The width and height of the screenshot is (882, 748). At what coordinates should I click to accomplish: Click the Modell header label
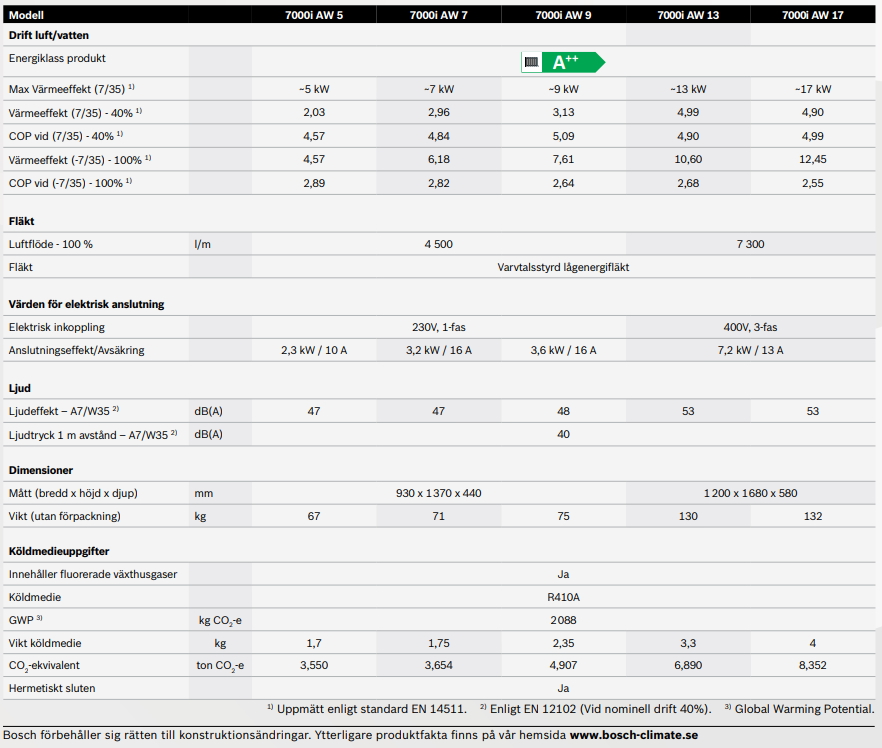pos(26,15)
